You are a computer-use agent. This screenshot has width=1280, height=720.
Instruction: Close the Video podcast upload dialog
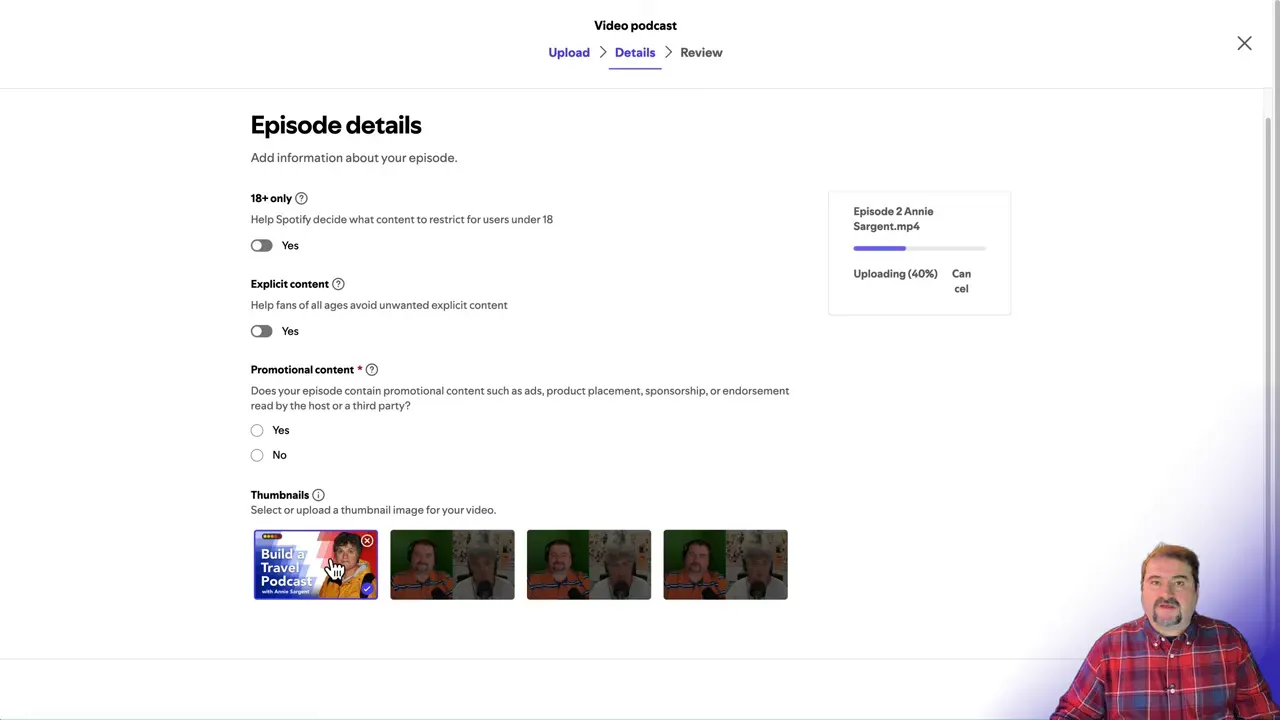click(x=1244, y=43)
